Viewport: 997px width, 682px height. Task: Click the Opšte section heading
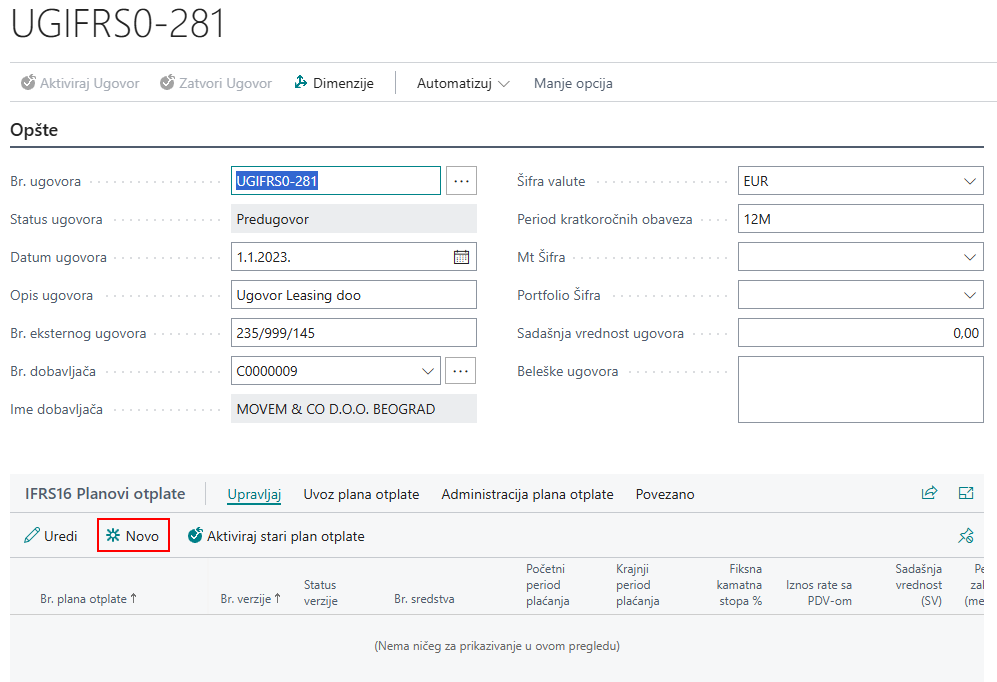[34, 130]
